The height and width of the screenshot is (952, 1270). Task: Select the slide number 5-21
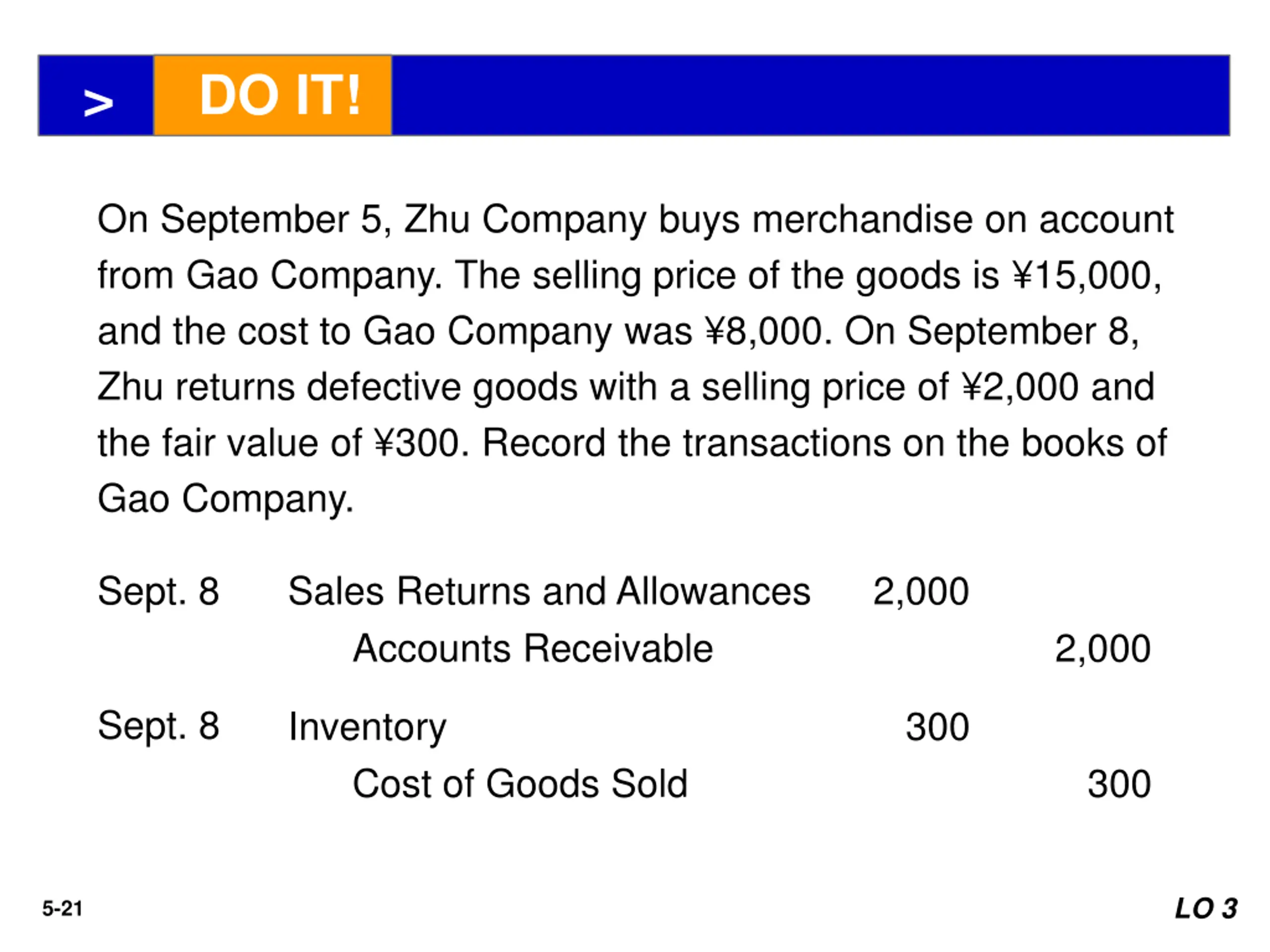62,908
